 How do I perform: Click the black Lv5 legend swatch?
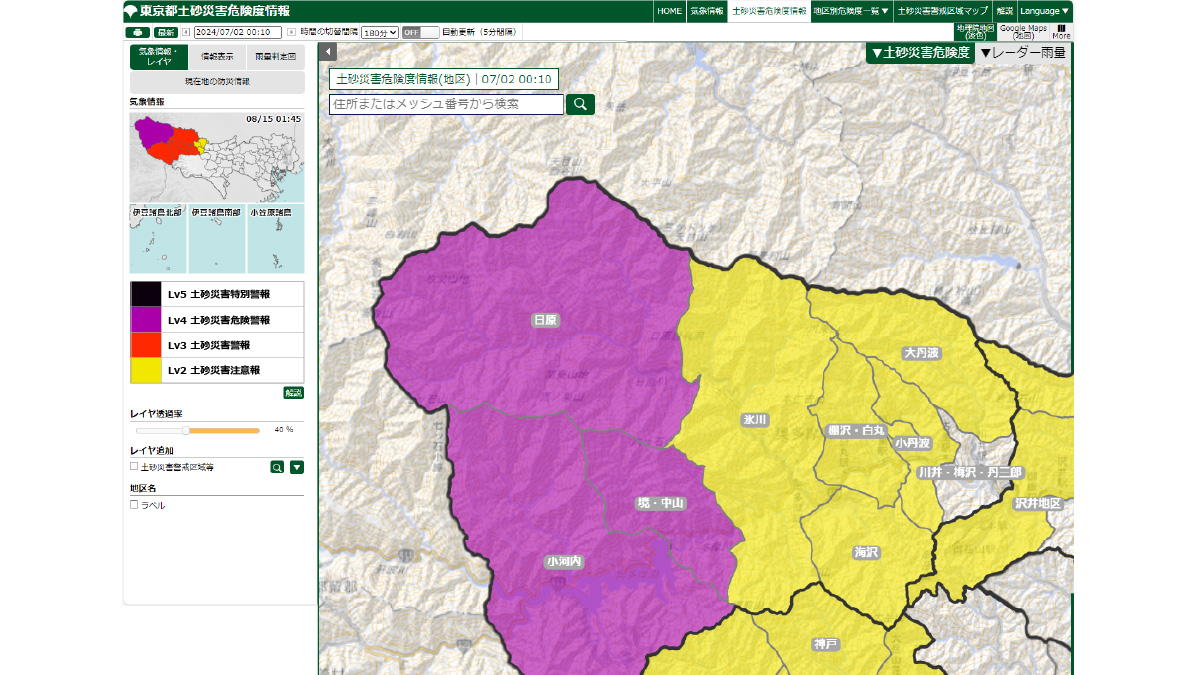pos(146,295)
